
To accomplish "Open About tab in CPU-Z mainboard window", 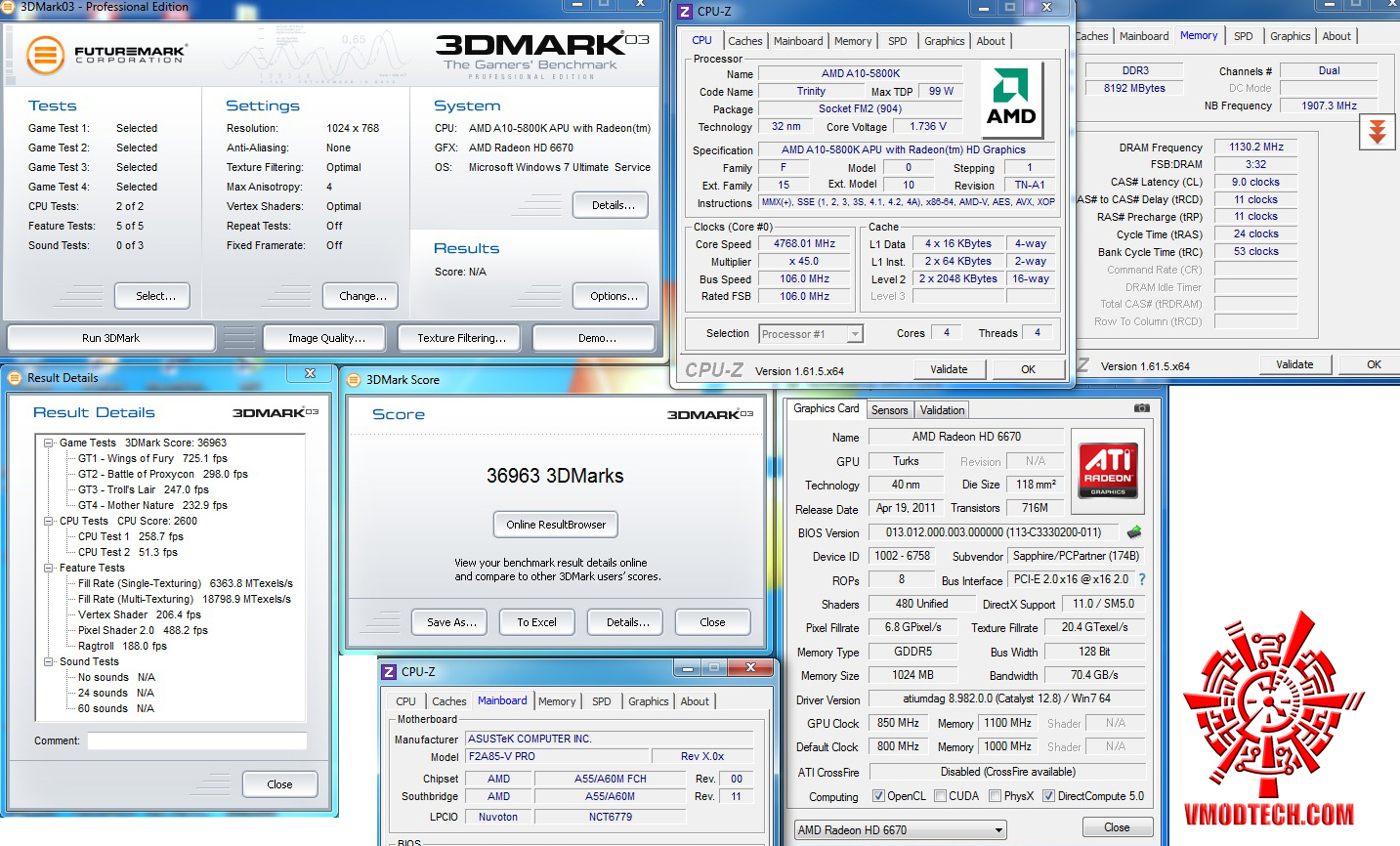I will tap(695, 701).
